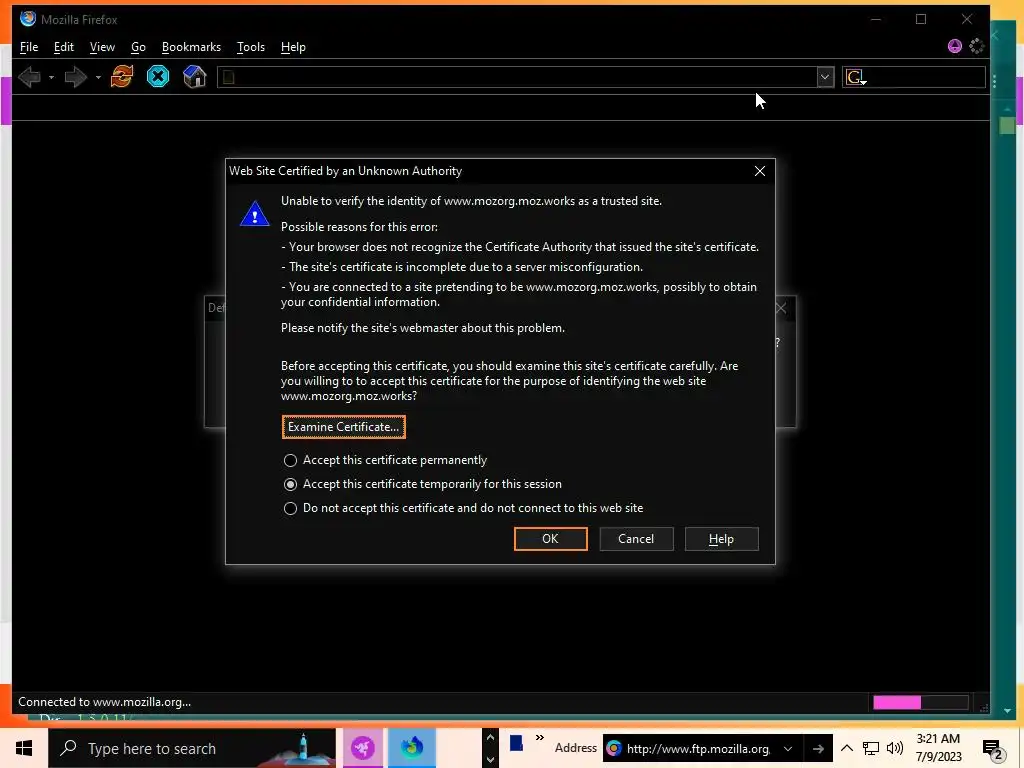Click taskbar toolbar down arrow
Viewport: 1024px width, 768px height.
490,760
